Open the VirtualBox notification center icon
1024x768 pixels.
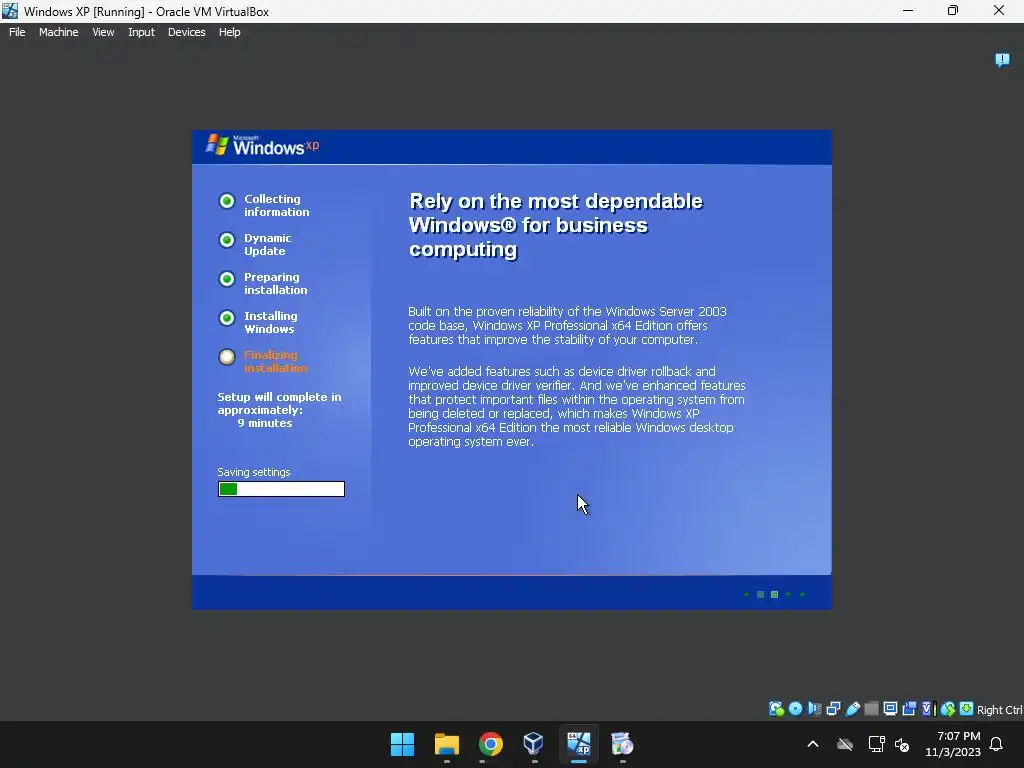tap(1002, 60)
